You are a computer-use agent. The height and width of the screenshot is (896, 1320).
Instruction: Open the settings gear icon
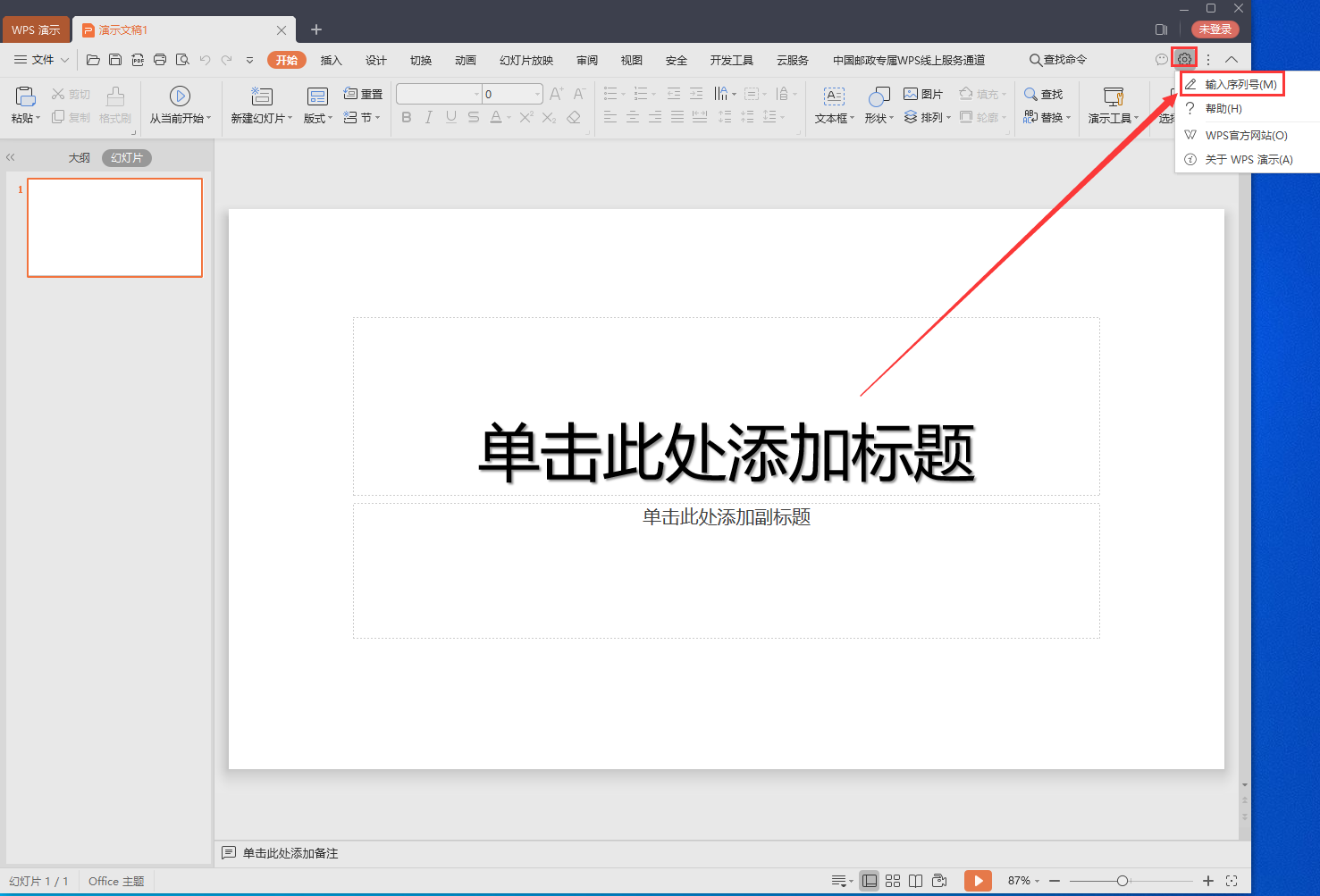[x=1184, y=59]
